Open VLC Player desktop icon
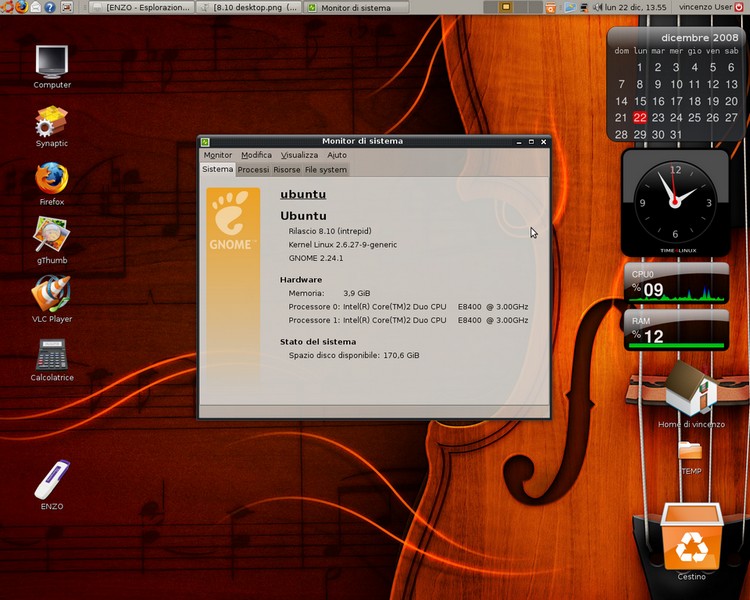Image resolution: width=750 pixels, height=600 pixels. point(52,299)
